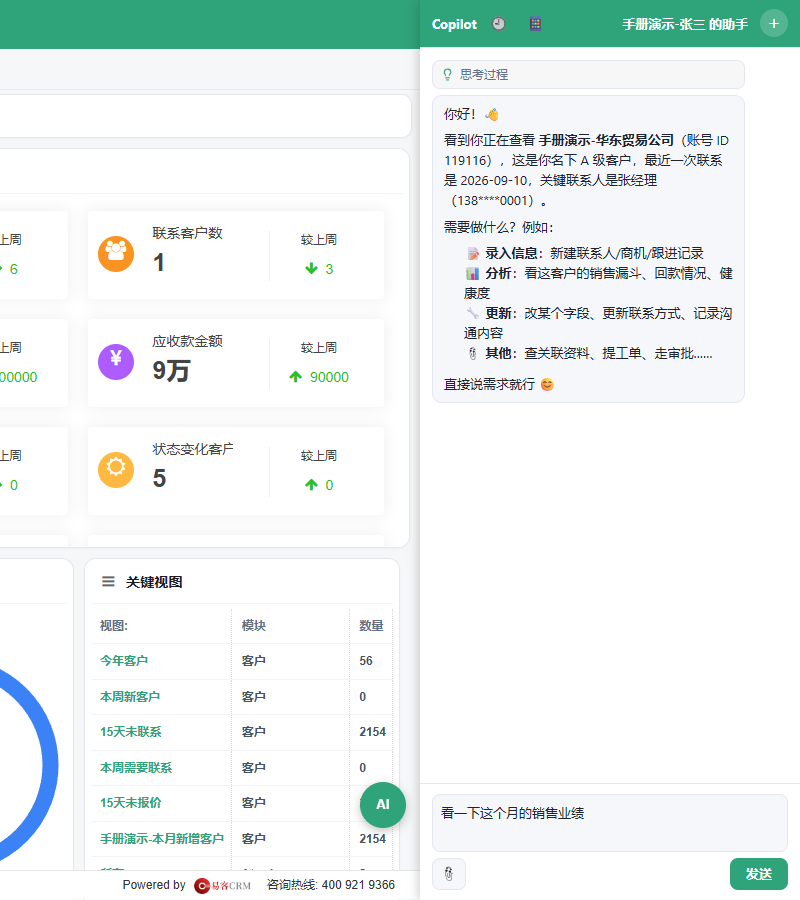800x900 pixels.
Task: Click 2154 count in 手册演示-本月新增客户 row
Action: click(x=372, y=839)
